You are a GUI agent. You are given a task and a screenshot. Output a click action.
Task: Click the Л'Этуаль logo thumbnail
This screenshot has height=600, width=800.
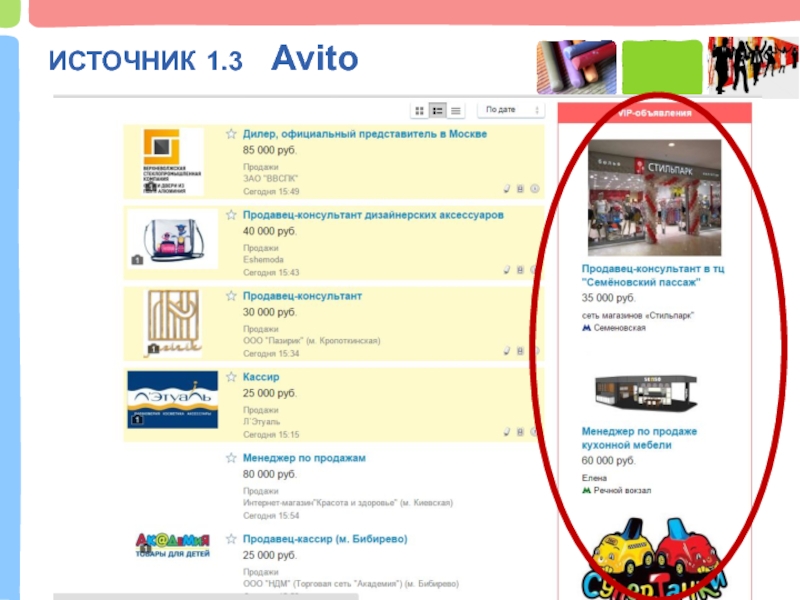[172, 399]
